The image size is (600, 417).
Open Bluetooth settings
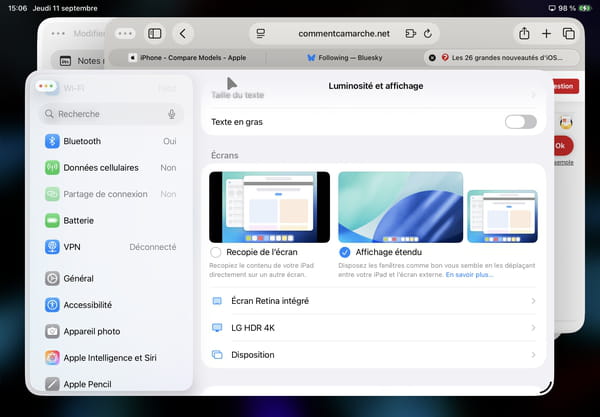(82, 141)
